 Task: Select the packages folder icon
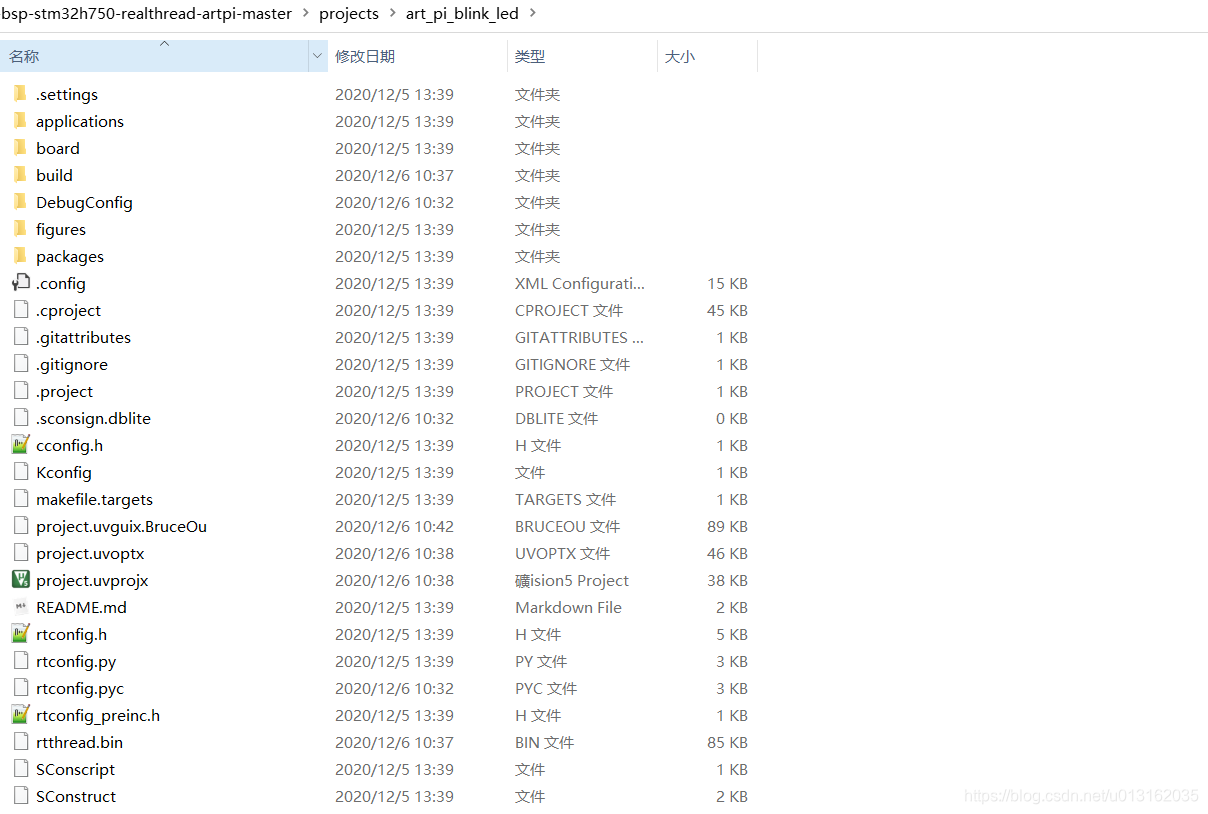point(20,256)
